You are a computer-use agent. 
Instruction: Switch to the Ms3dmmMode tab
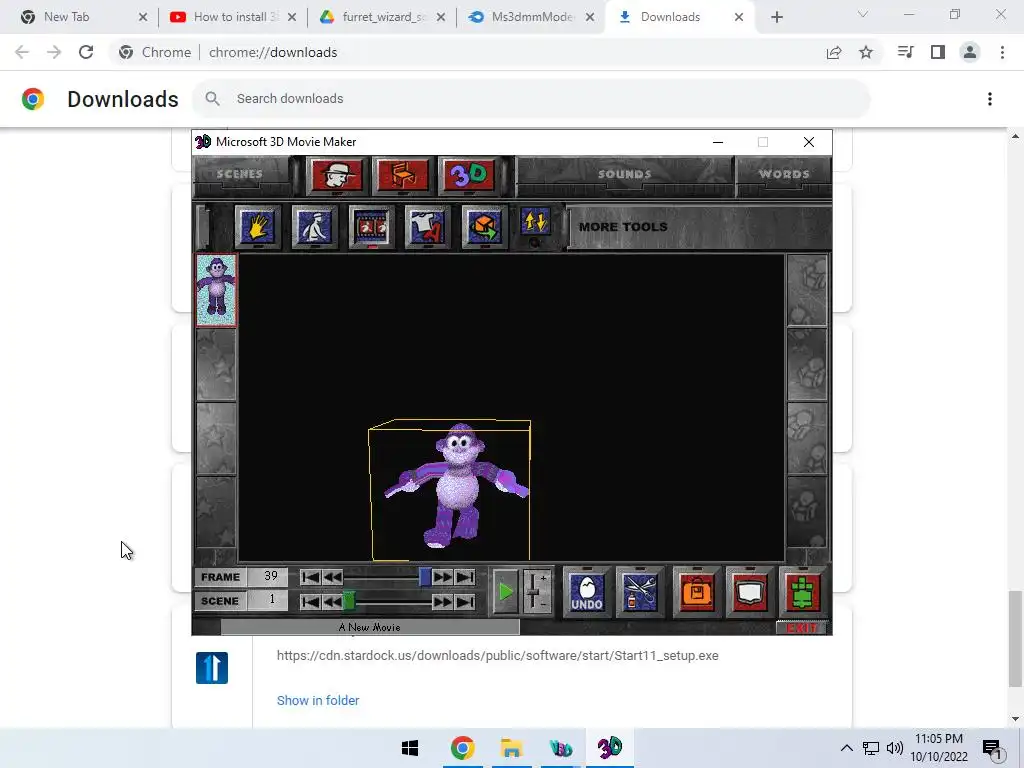click(x=532, y=17)
